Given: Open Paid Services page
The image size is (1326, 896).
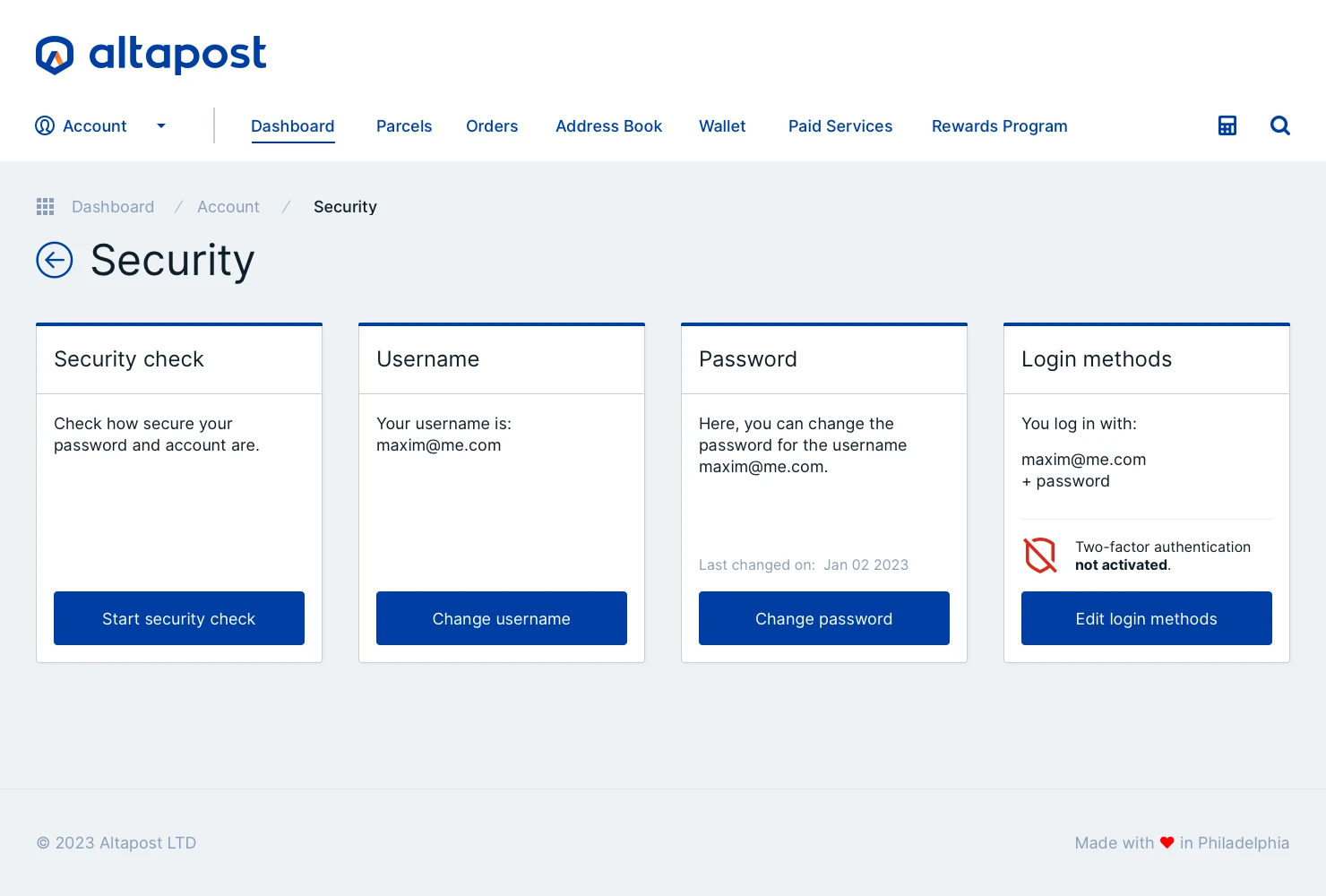Looking at the screenshot, I should [x=840, y=126].
